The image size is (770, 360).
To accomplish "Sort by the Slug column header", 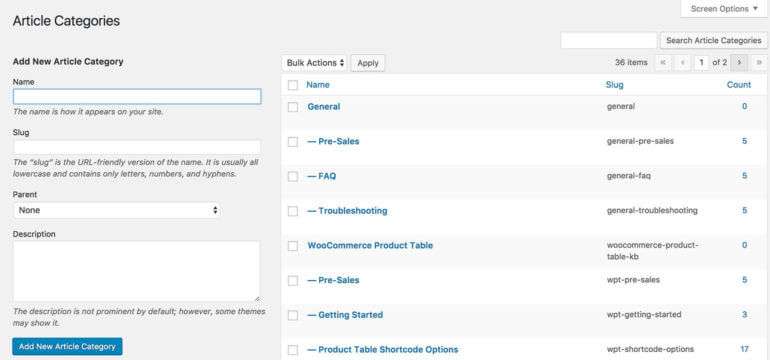I will 615,85.
